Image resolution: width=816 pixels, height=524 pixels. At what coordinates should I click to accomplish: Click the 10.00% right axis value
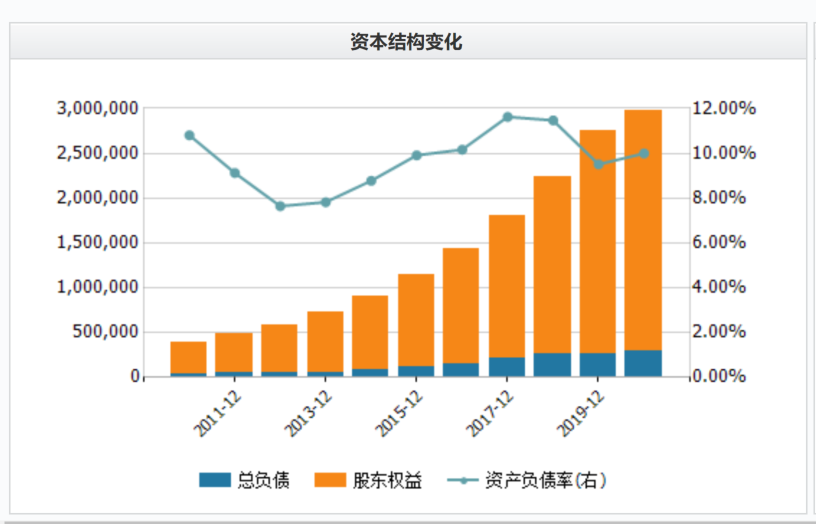[x=724, y=153]
